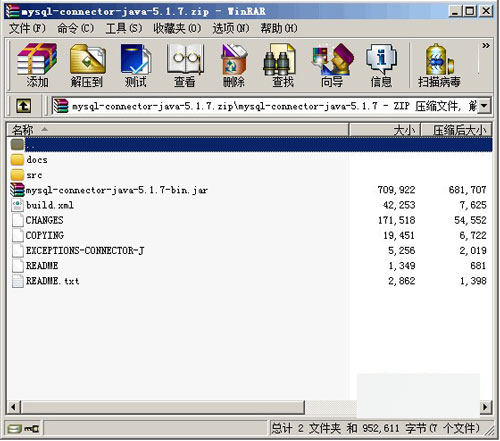This screenshot has height=441, width=500.
Task: Click the archive path field
Action: (265, 106)
